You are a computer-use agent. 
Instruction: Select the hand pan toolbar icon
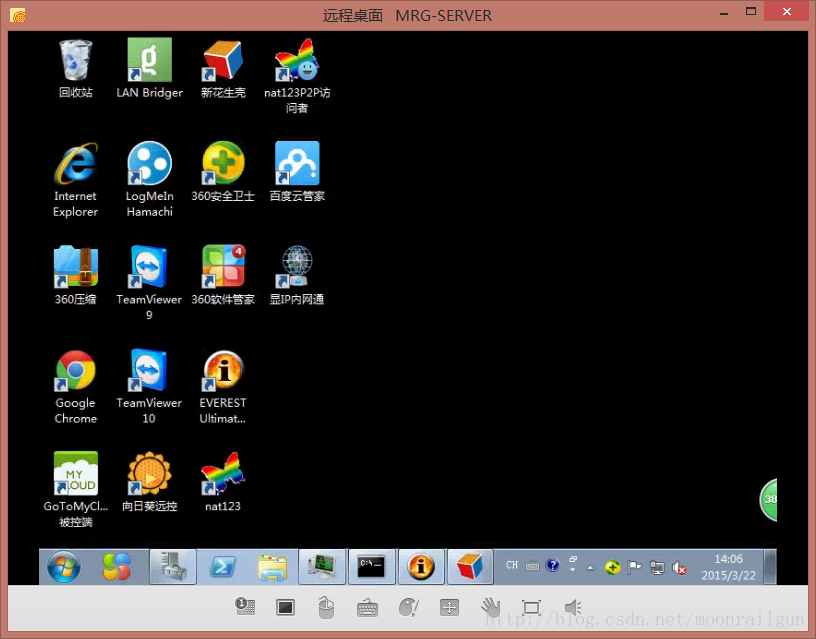pos(490,607)
